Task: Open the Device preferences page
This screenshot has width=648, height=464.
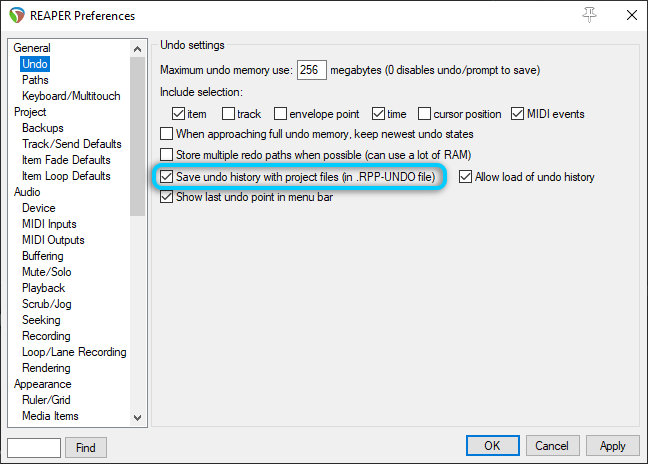Action: click(38, 208)
